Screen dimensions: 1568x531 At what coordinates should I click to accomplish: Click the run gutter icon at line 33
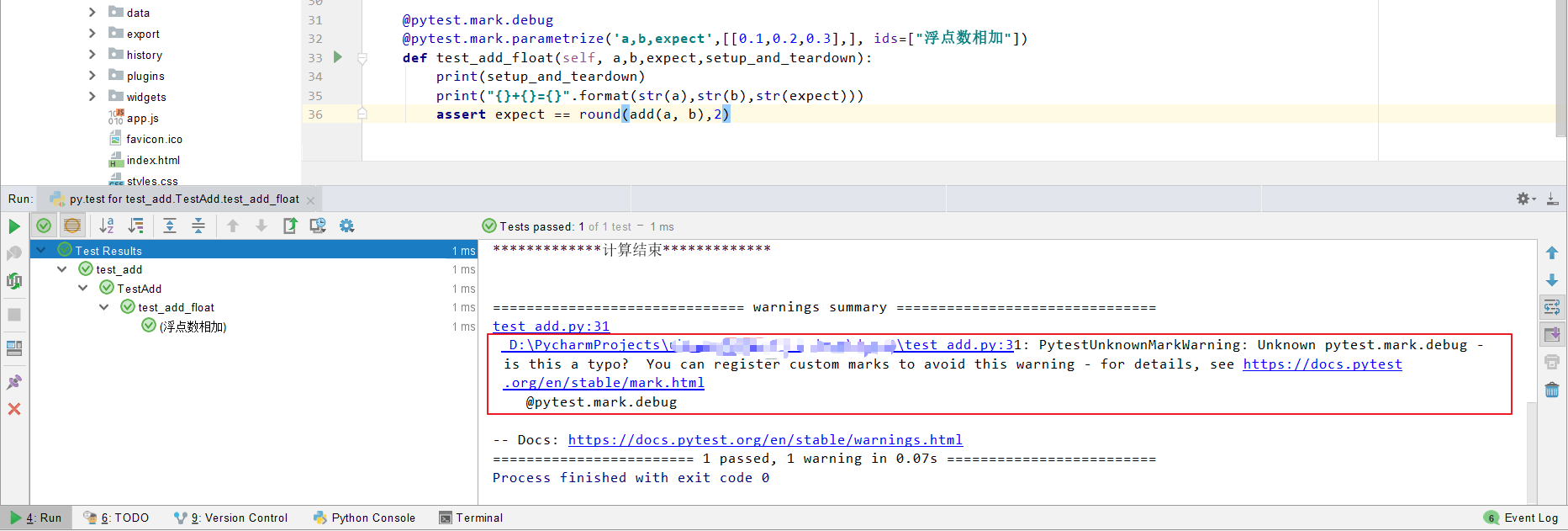click(x=338, y=57)
